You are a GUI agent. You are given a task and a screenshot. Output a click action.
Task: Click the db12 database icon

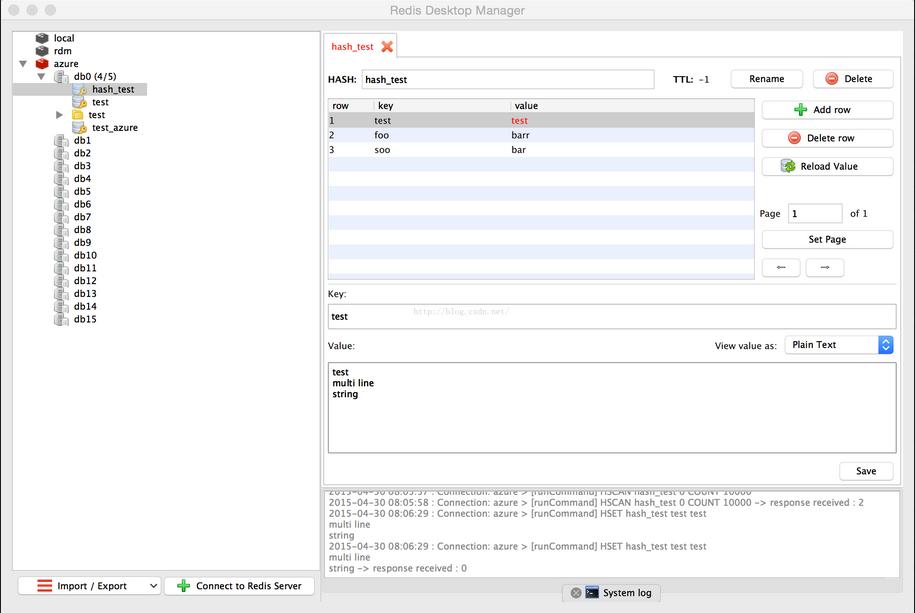(61, 281)
